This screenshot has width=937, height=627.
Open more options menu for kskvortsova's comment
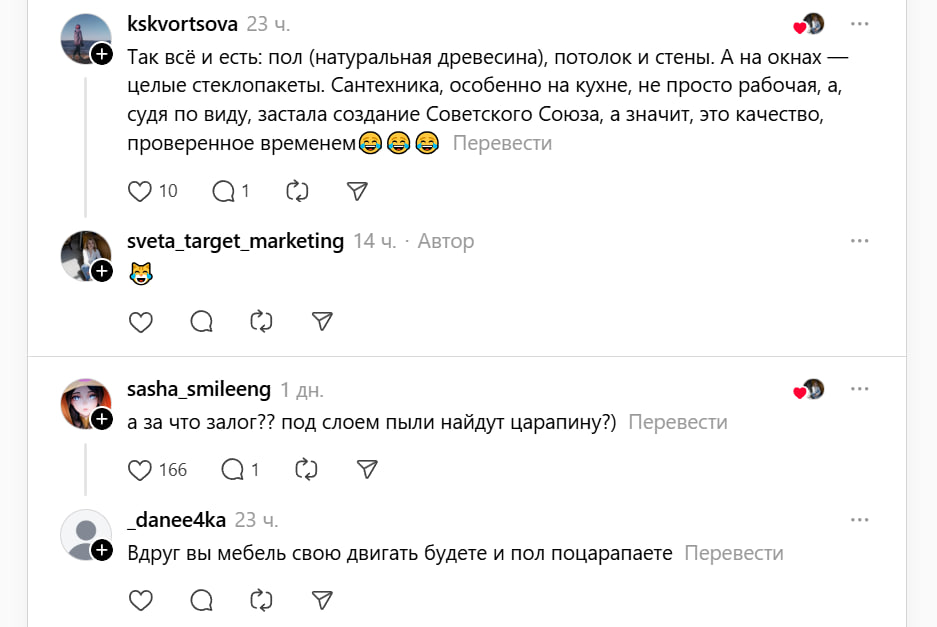[859, 24]
